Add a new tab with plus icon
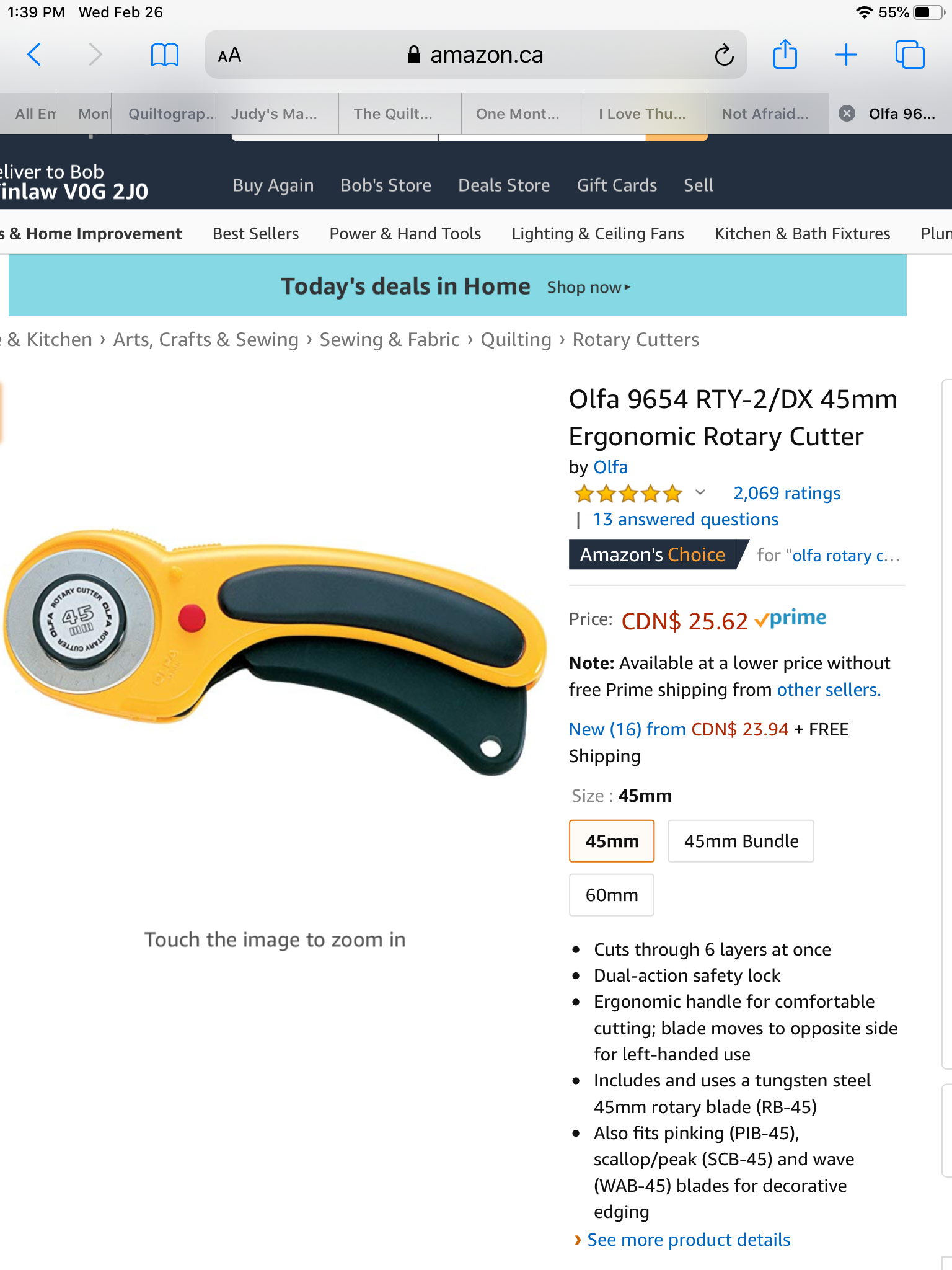 point(845,55)
